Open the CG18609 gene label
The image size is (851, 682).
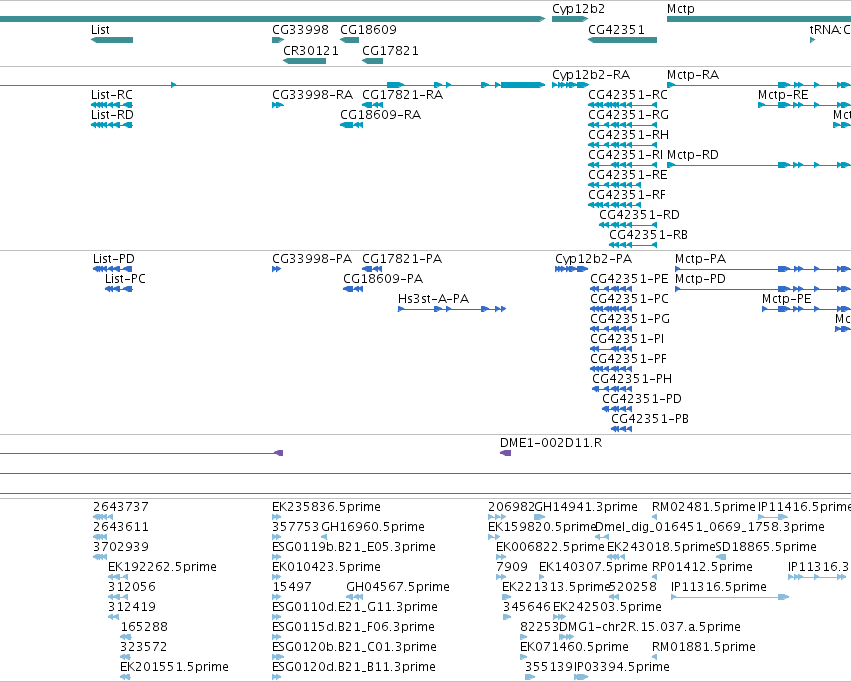[368, 29]
